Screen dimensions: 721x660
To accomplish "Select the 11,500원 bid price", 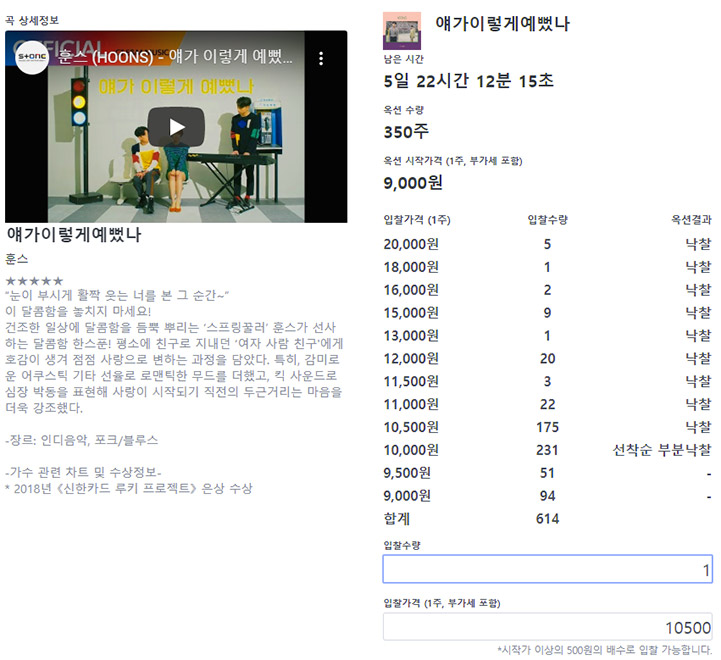I will 411,381.
